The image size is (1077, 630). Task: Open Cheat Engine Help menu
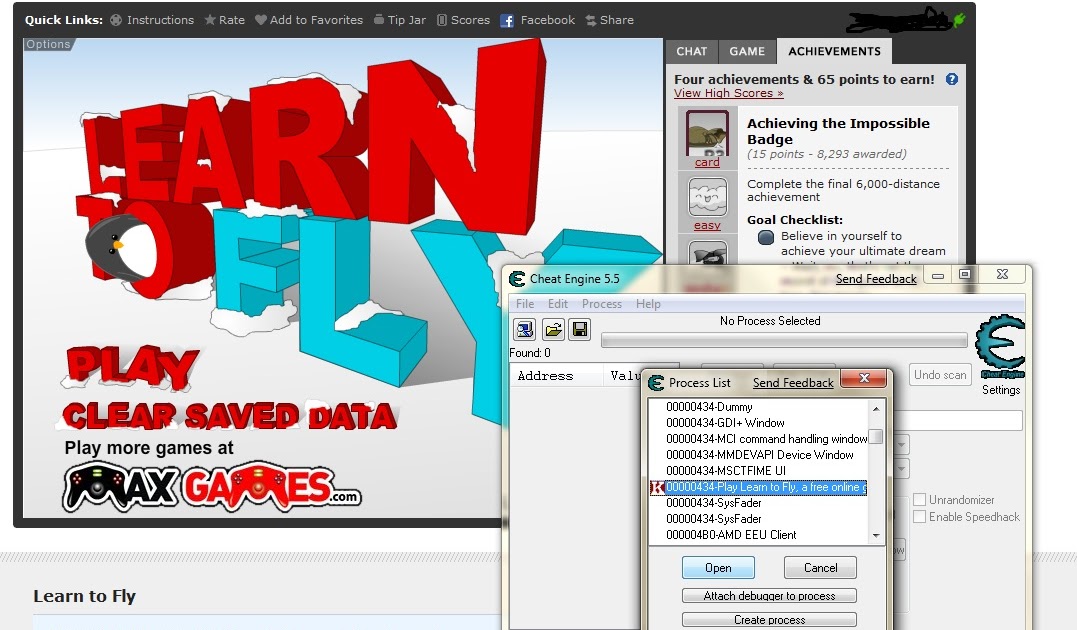coord(648,304)
